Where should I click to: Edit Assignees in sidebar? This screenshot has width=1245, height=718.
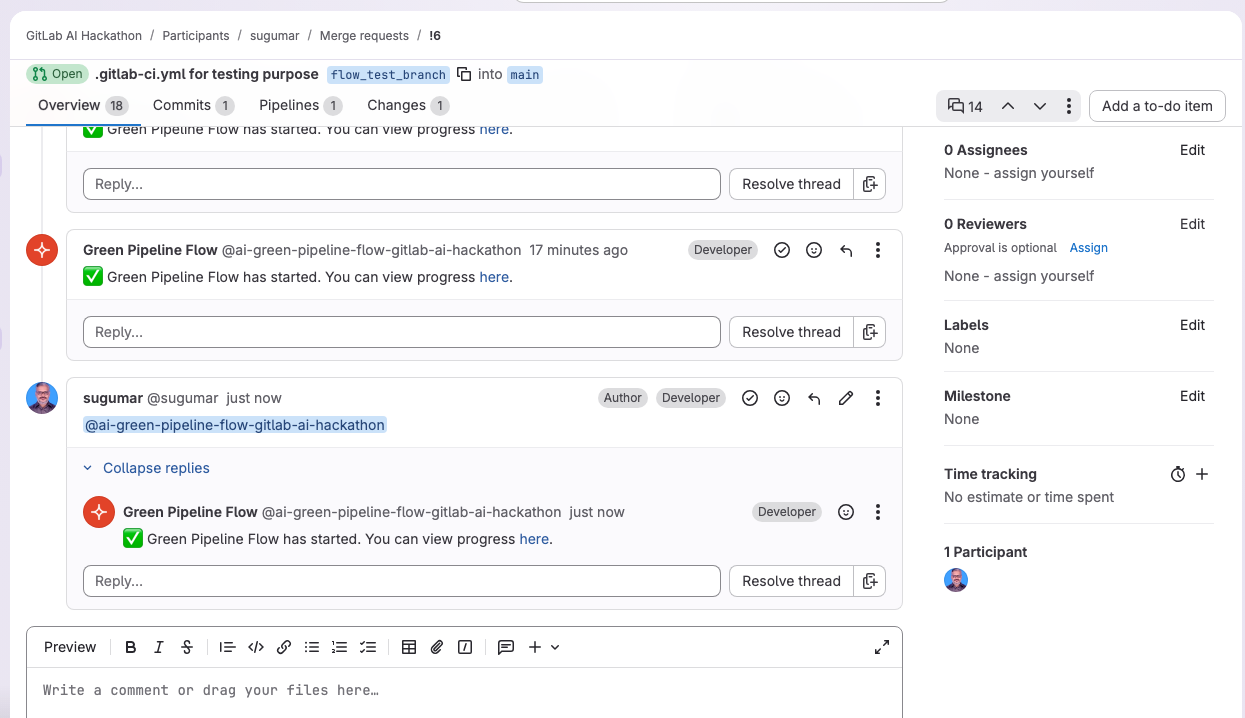click(1192, 150)
